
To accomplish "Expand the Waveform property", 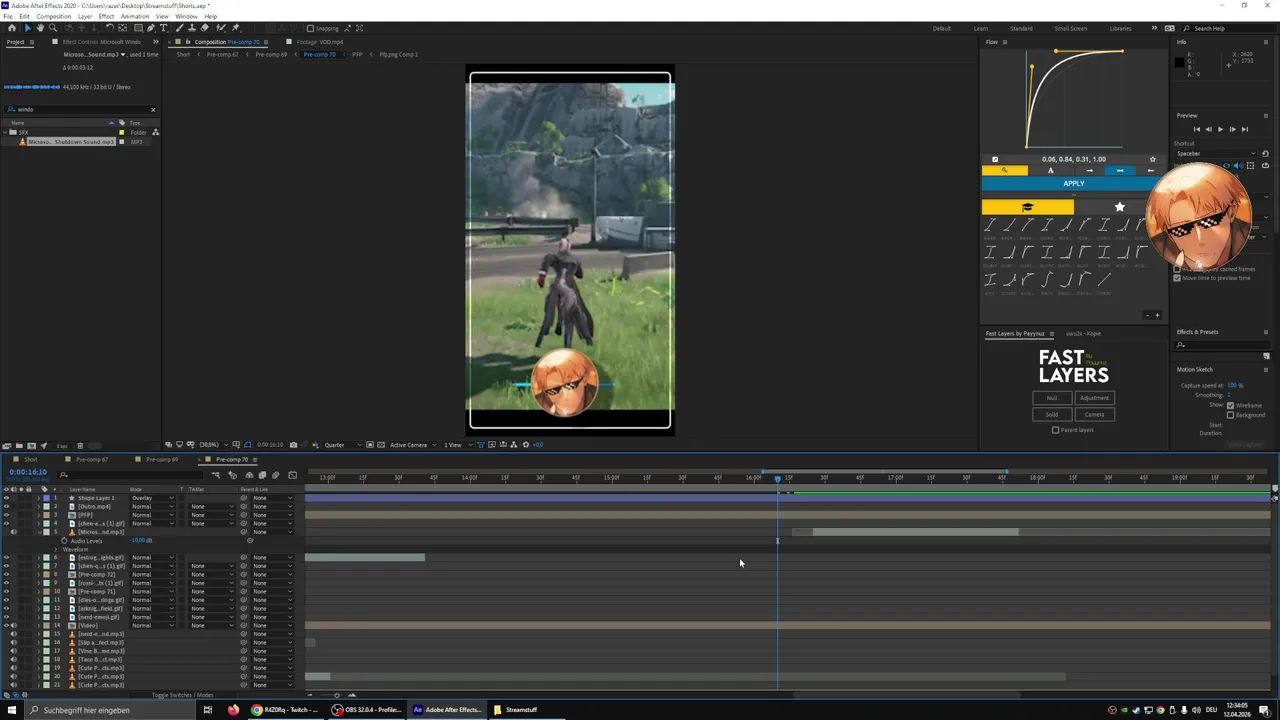I will pos(56,549).
